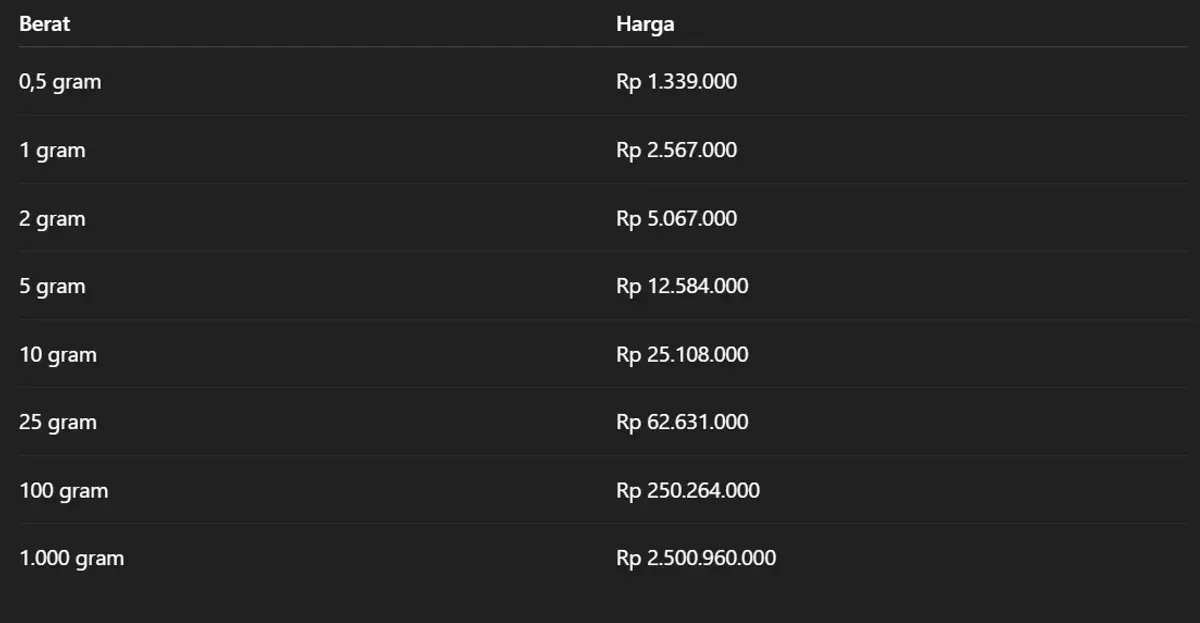Click the Rp prefix of the 0,5 gram price
The image size is (1200, 623).
pyautogui.click(x=628, y=83)
